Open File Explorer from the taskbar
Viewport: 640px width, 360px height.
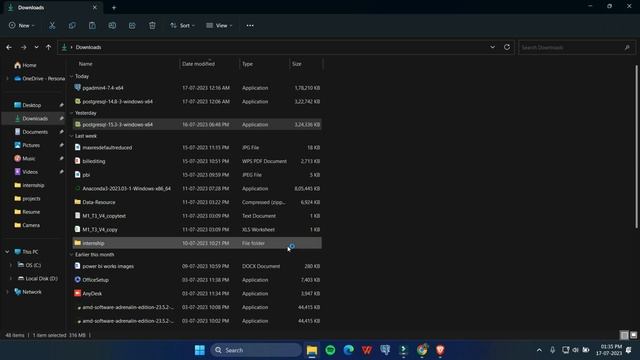click(312, 350)
